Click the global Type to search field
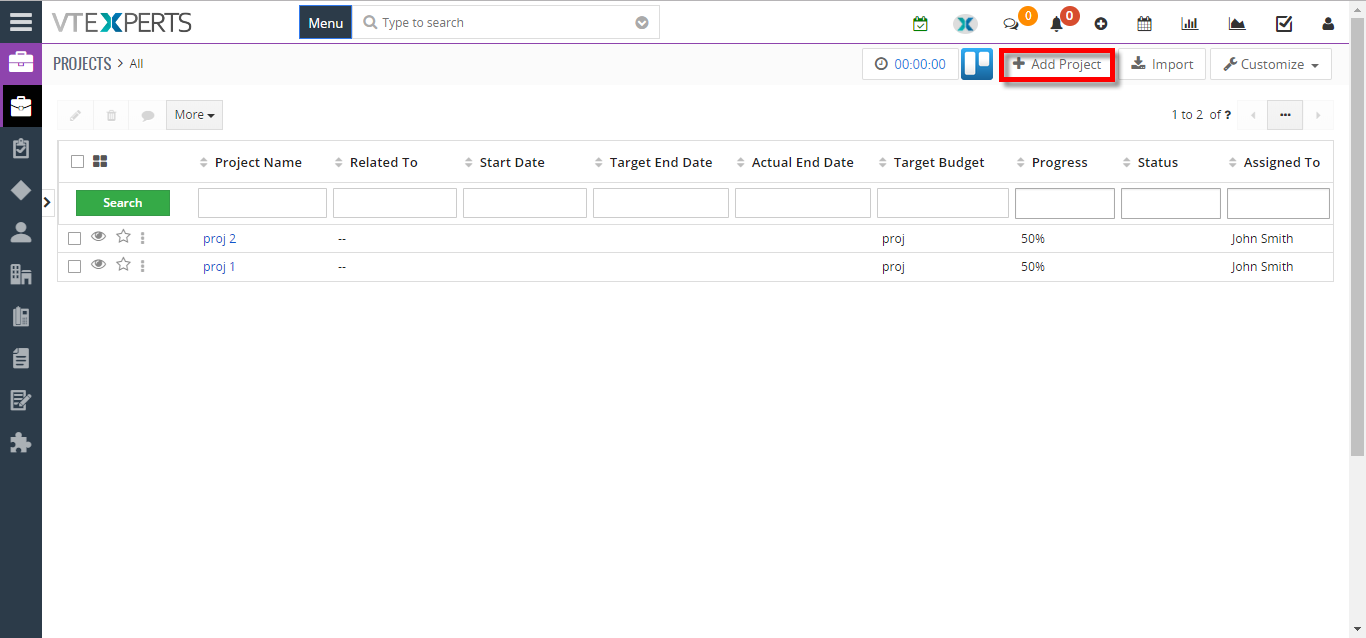1366x638 pixels. pos(506,23)
